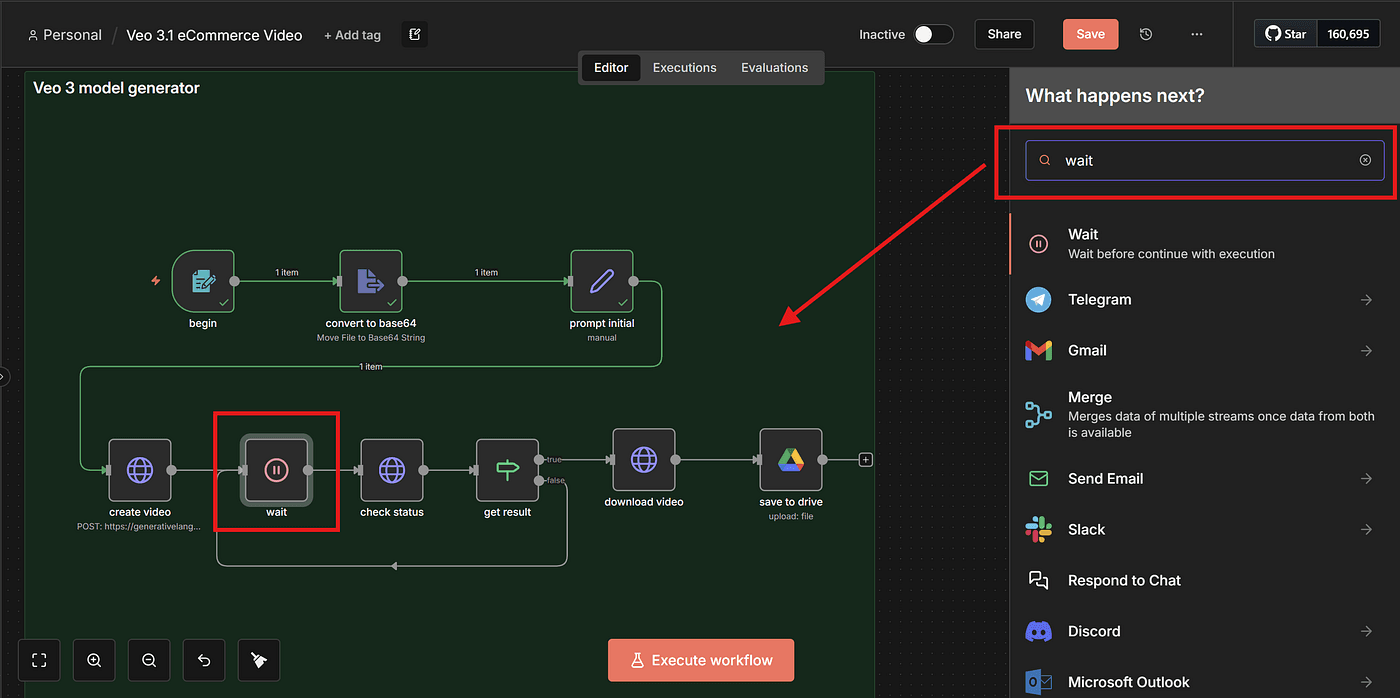
Task: Select the 'prompt initial' edit node
Action: pos(602,282)
